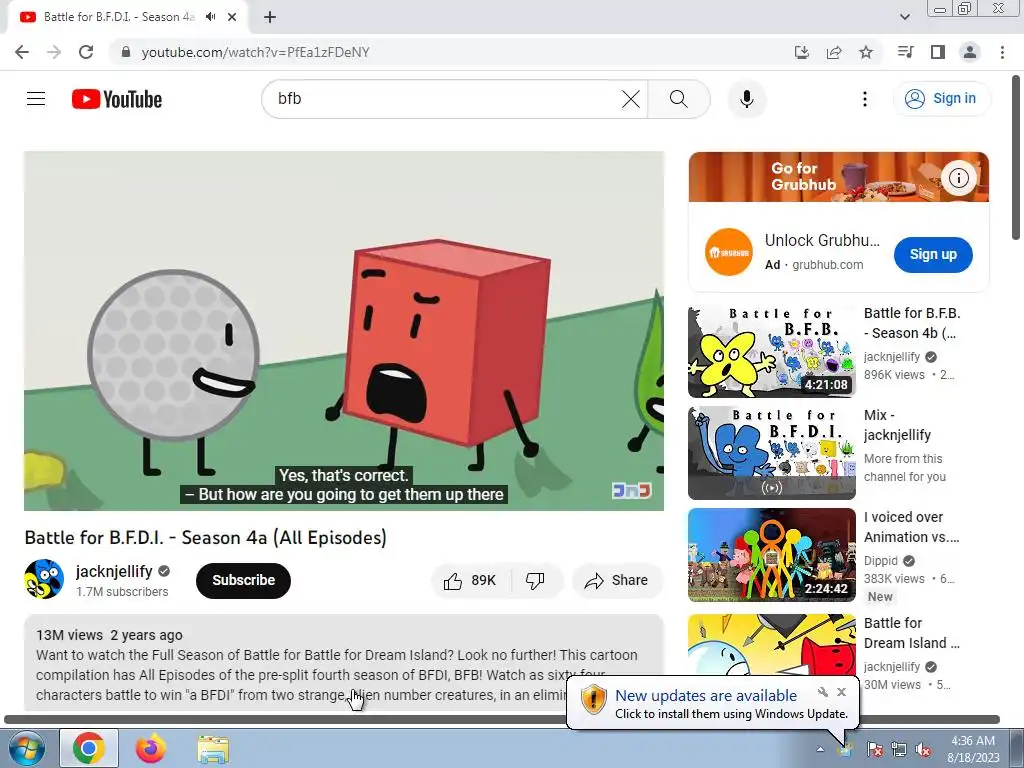Open the Mix - jacknjellify title
The height and width of the screenshot is (768, 1024).
(897, 425)
